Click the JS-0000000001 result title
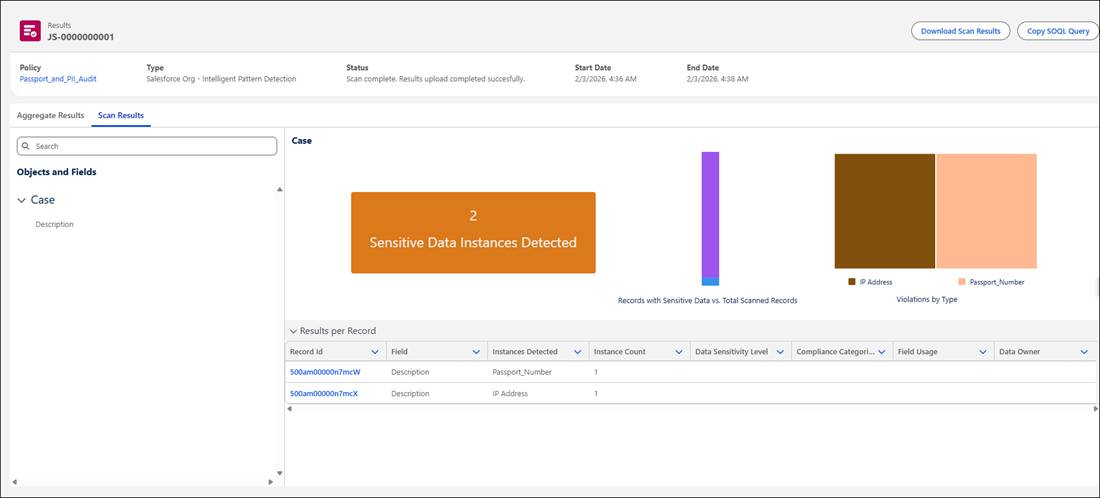Screen dimensions: 1100x498 tap(81, 37)
